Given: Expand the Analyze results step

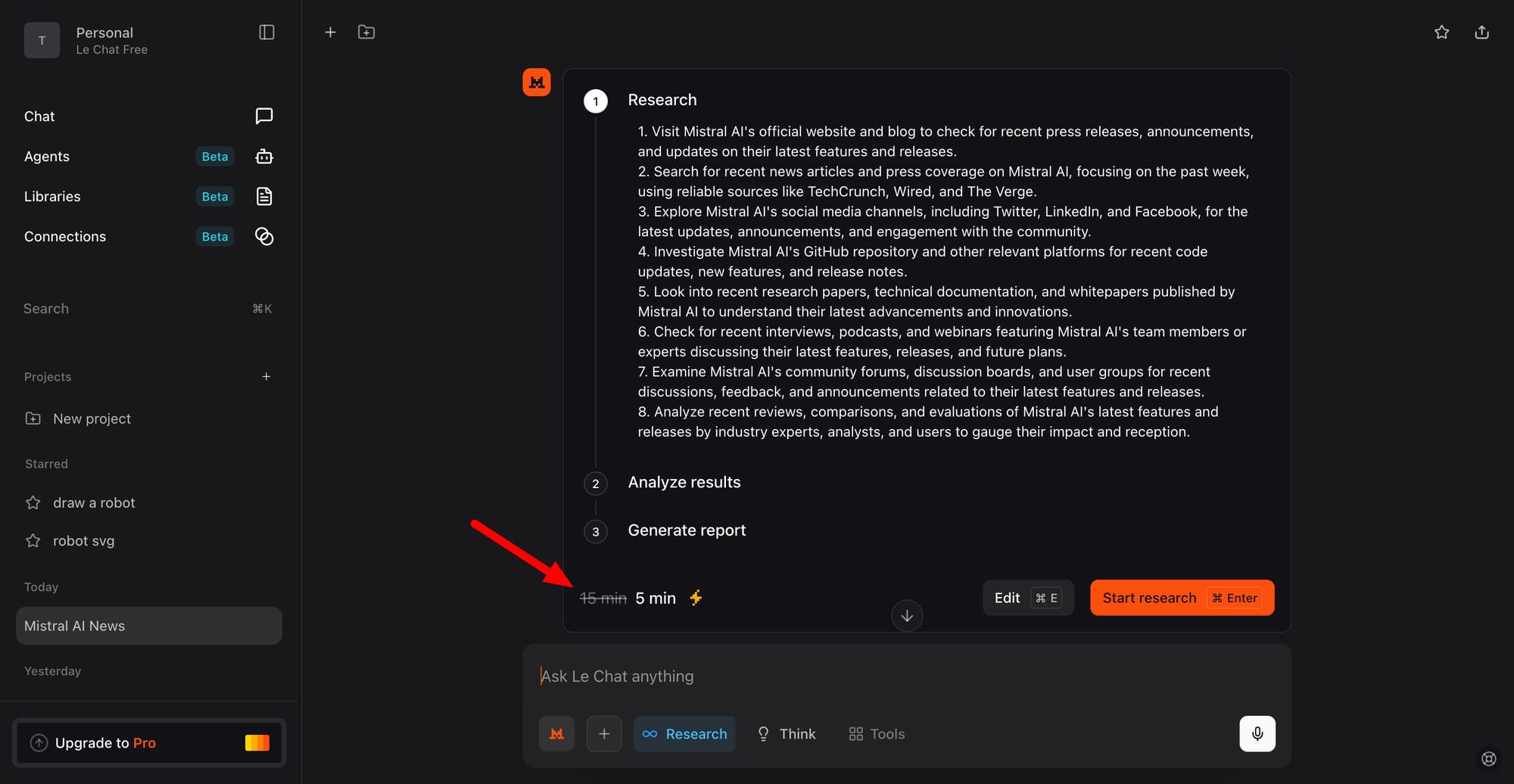Looking at the screenshot, I should click(x=684, y=482).
